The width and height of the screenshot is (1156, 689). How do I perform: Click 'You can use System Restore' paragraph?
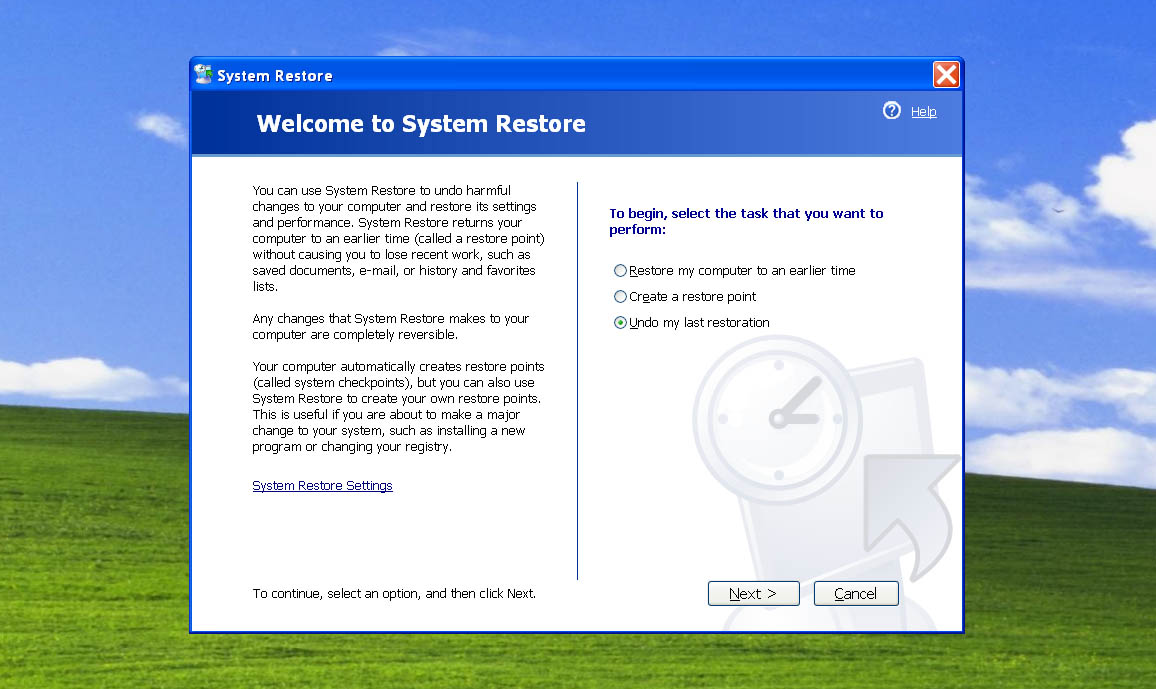pos(398,238)
